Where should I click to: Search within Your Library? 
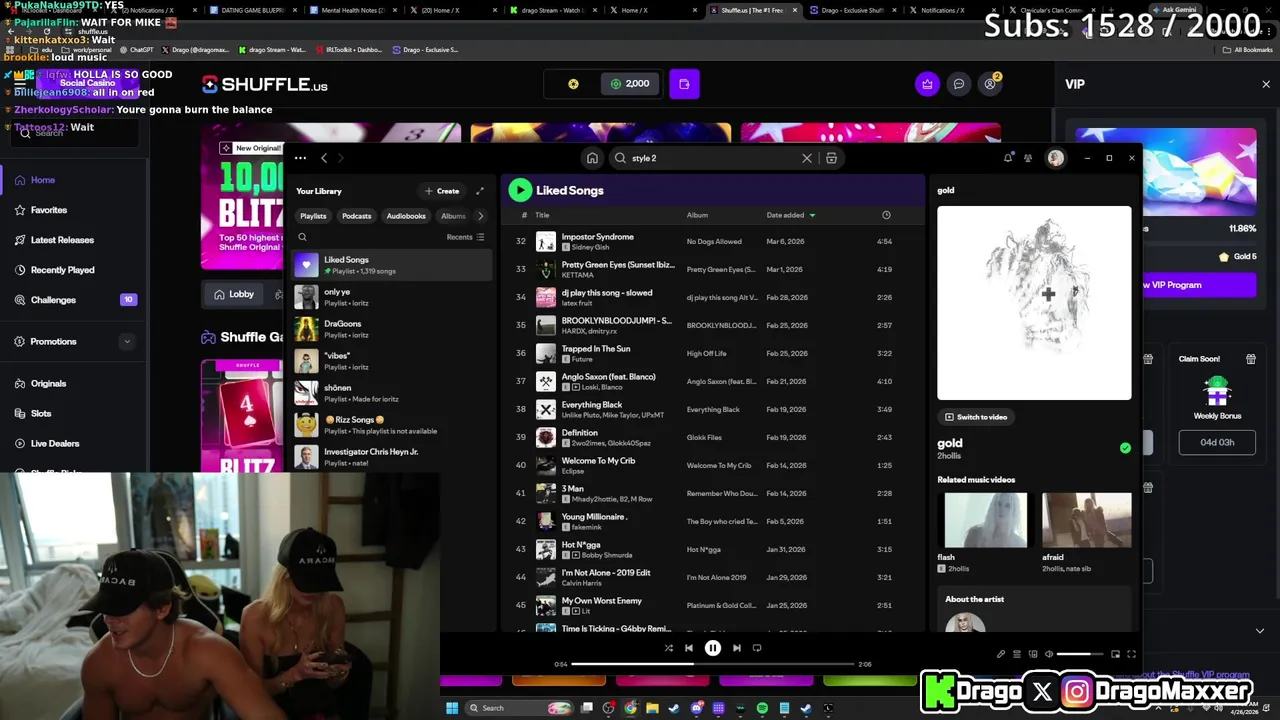pos(302,237)
